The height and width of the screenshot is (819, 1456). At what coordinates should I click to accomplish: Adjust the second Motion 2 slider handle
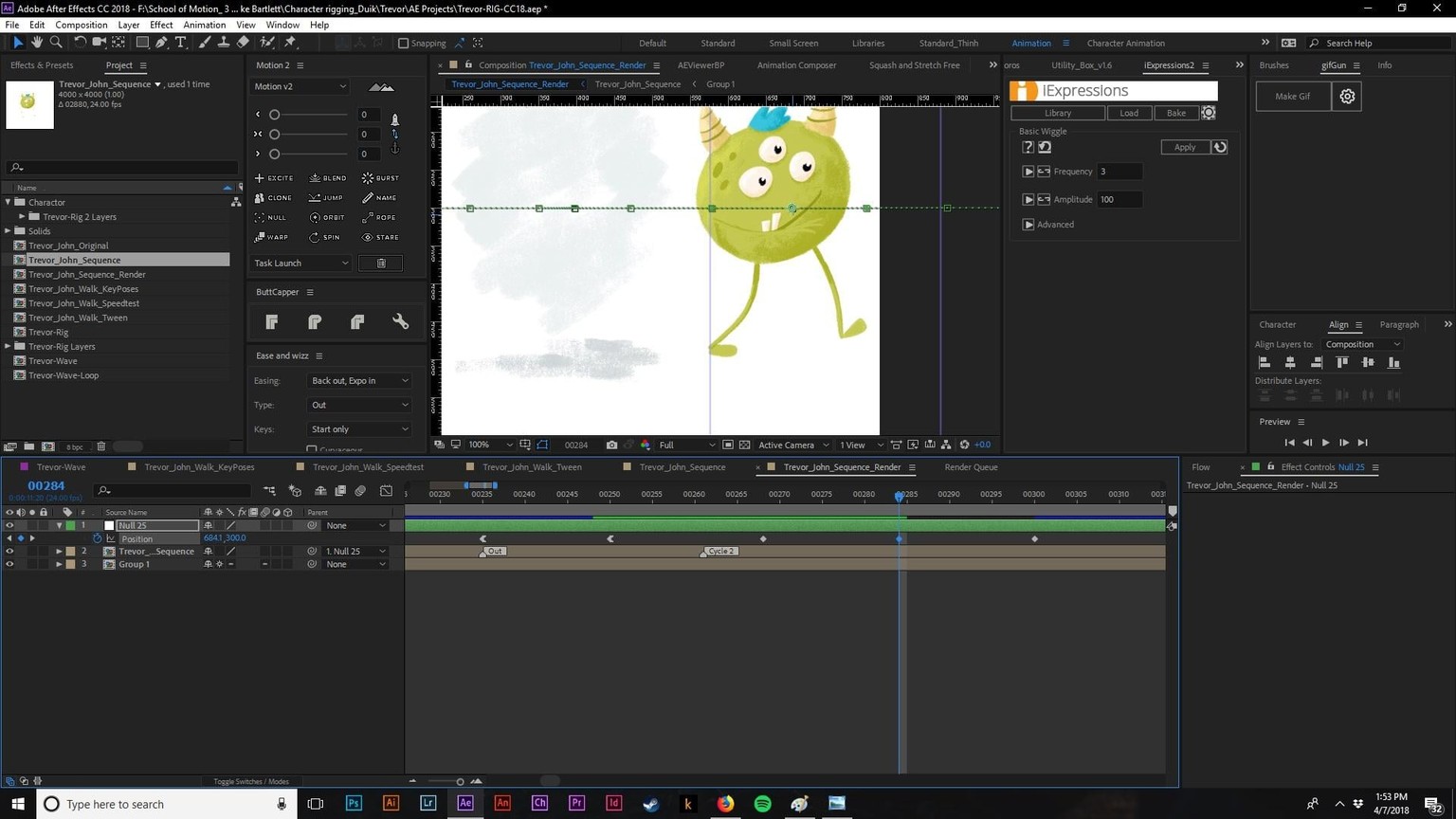[x=274, y=134]
